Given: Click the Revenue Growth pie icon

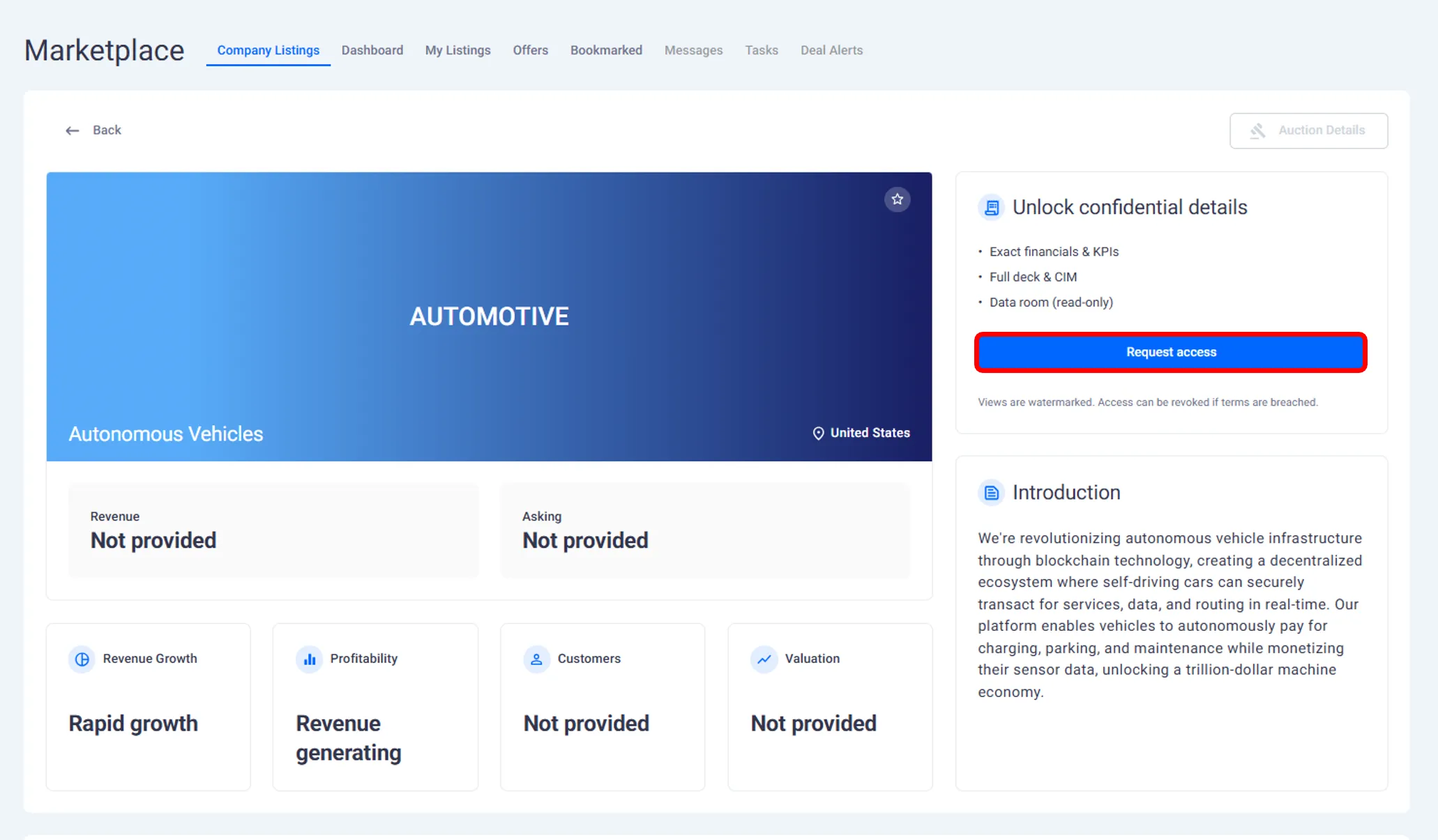Looking at the screenshot, I should 82,659.
